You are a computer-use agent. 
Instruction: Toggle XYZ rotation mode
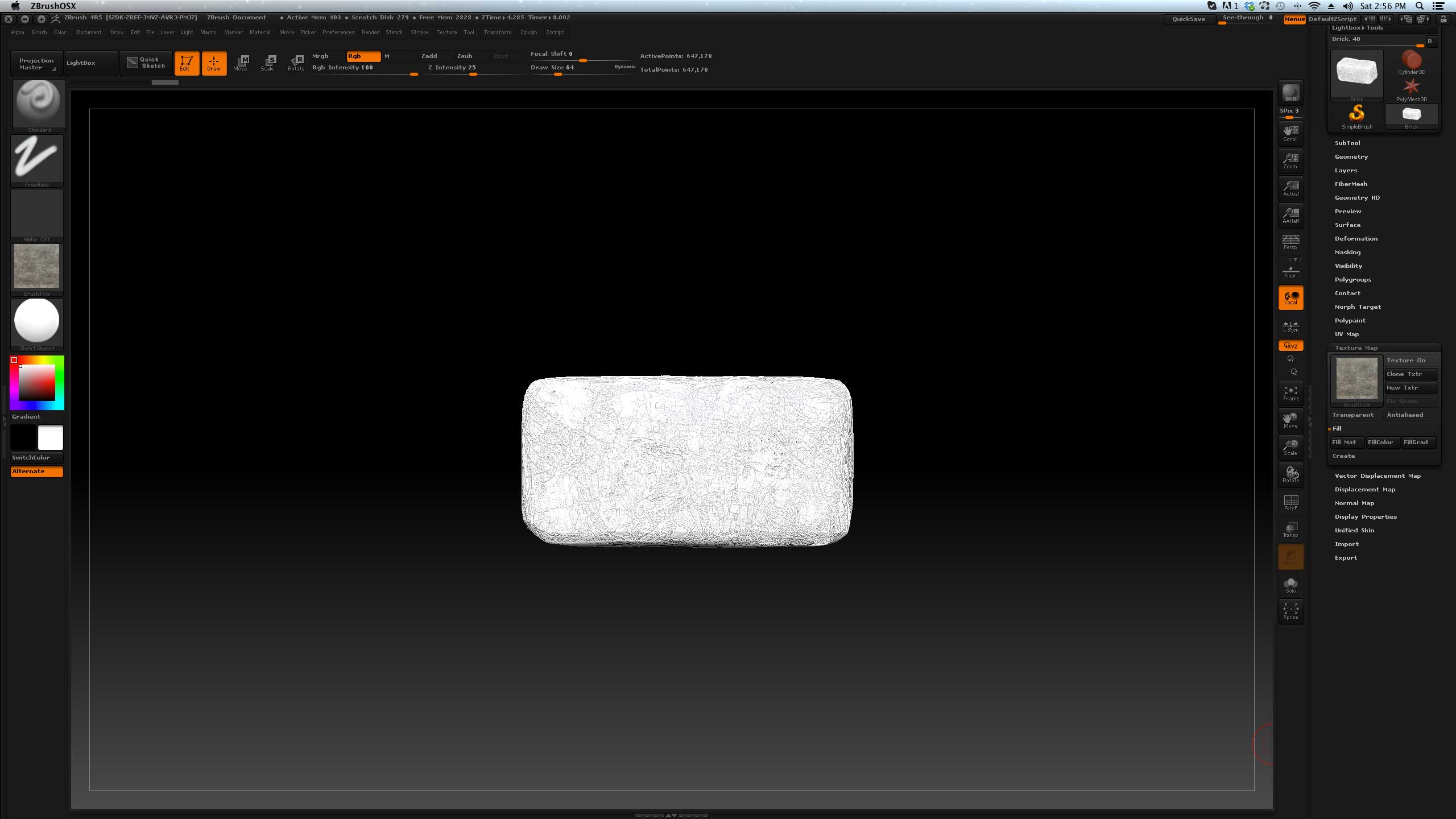pyautogui.click(x=1290, y=346)
